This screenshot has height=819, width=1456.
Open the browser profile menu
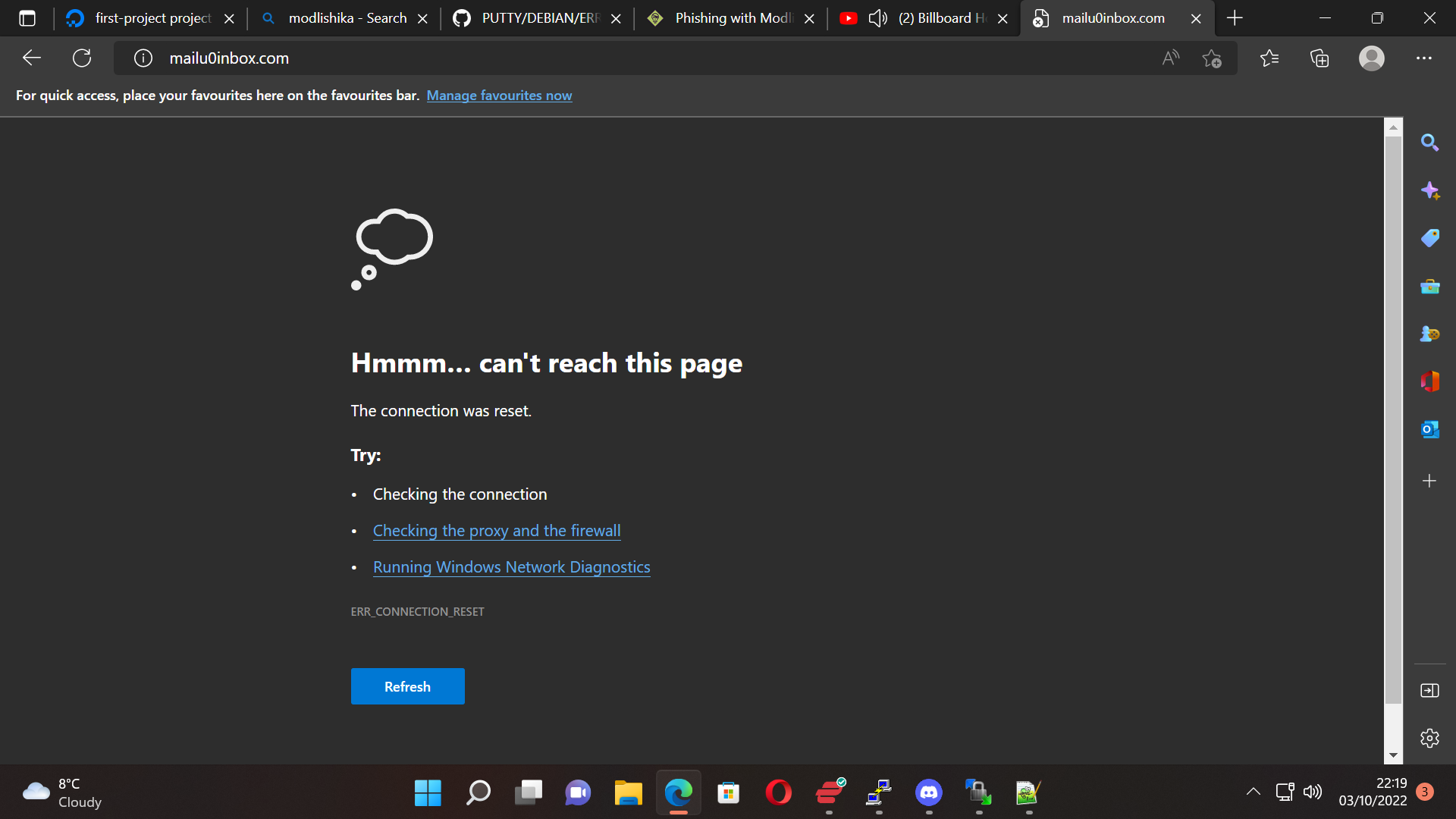click(x=1371, y=58)
